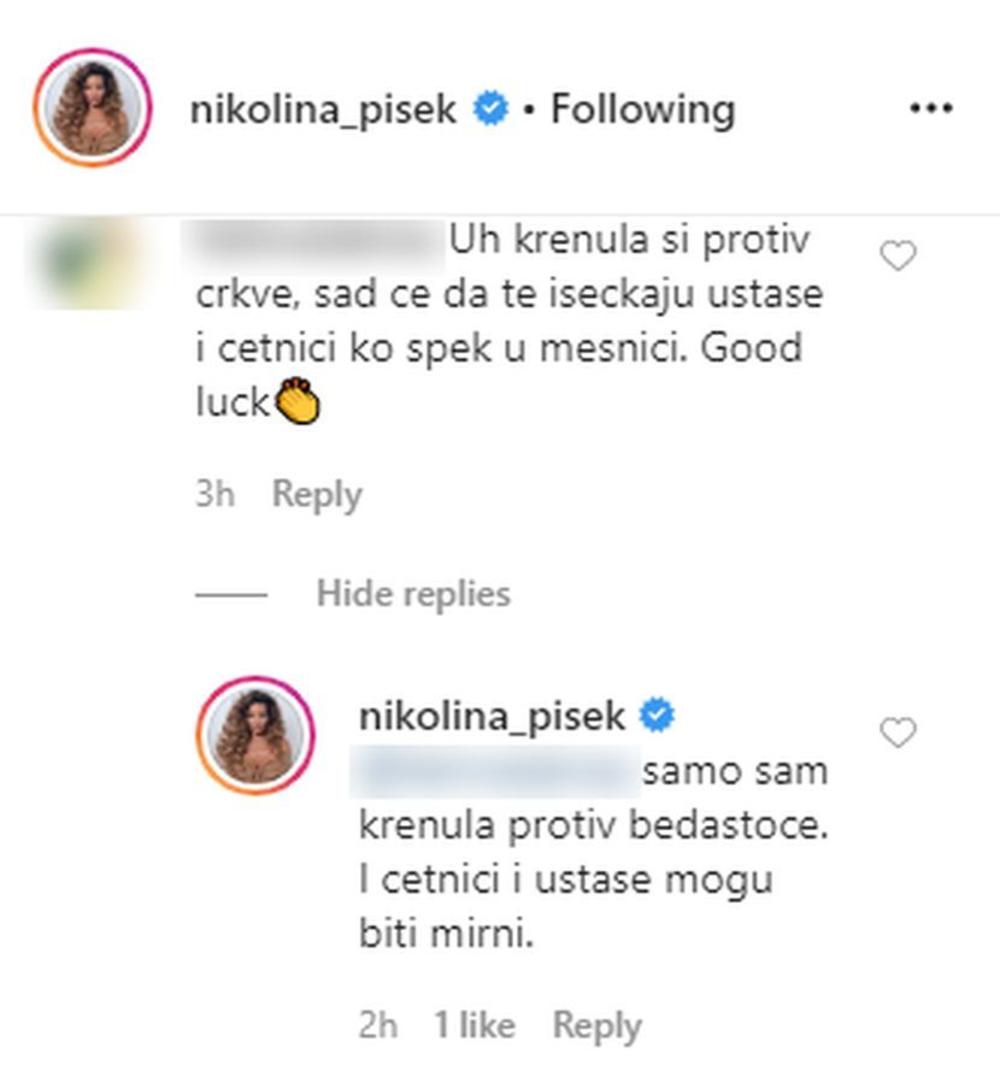Image resolution: width=1000 pixels, height=1082 pixels.
Task: Open the profile picture in the post header
Action: [x=92, y=107]
